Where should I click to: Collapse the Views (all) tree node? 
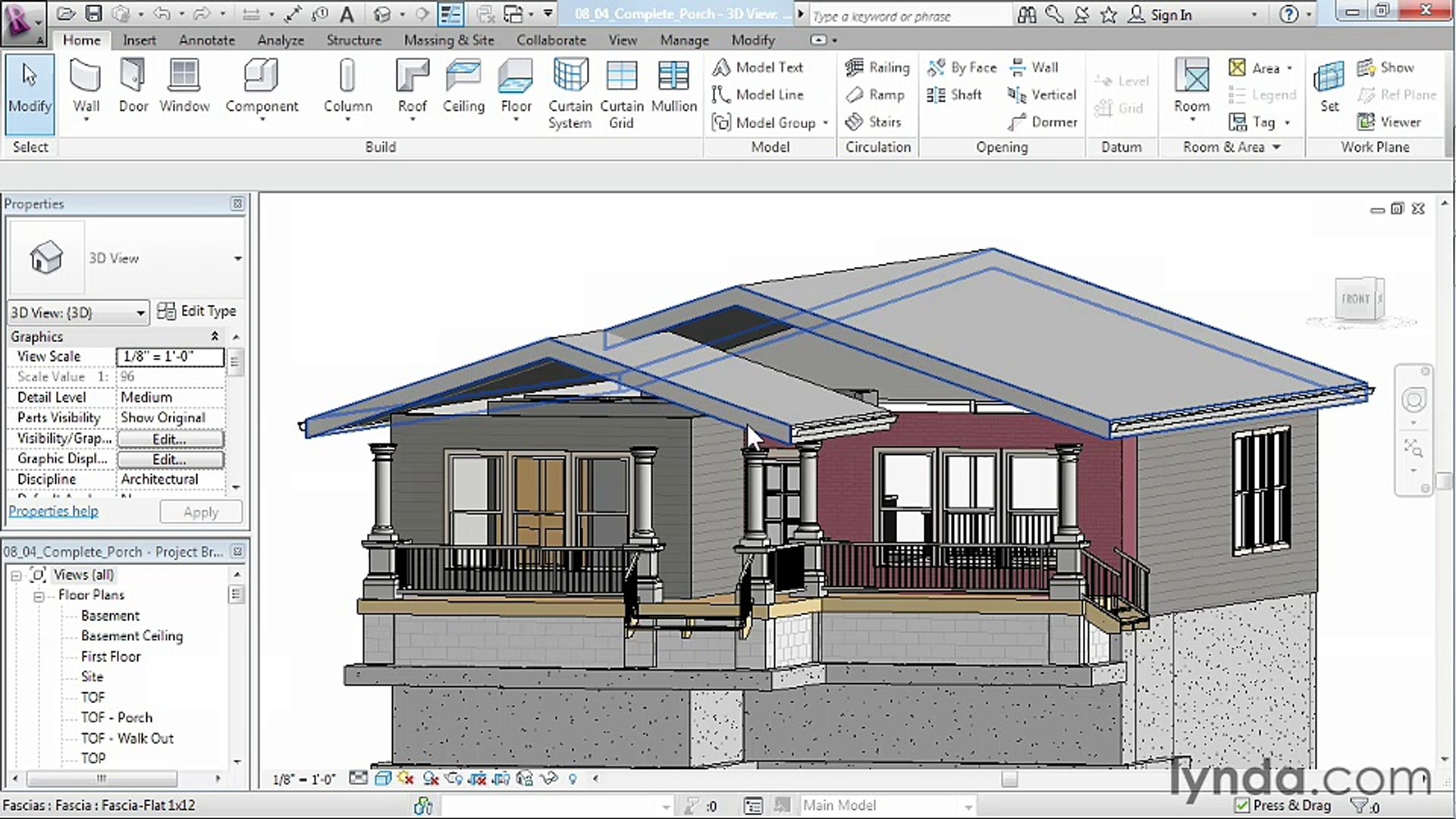(x=16, y=576)
